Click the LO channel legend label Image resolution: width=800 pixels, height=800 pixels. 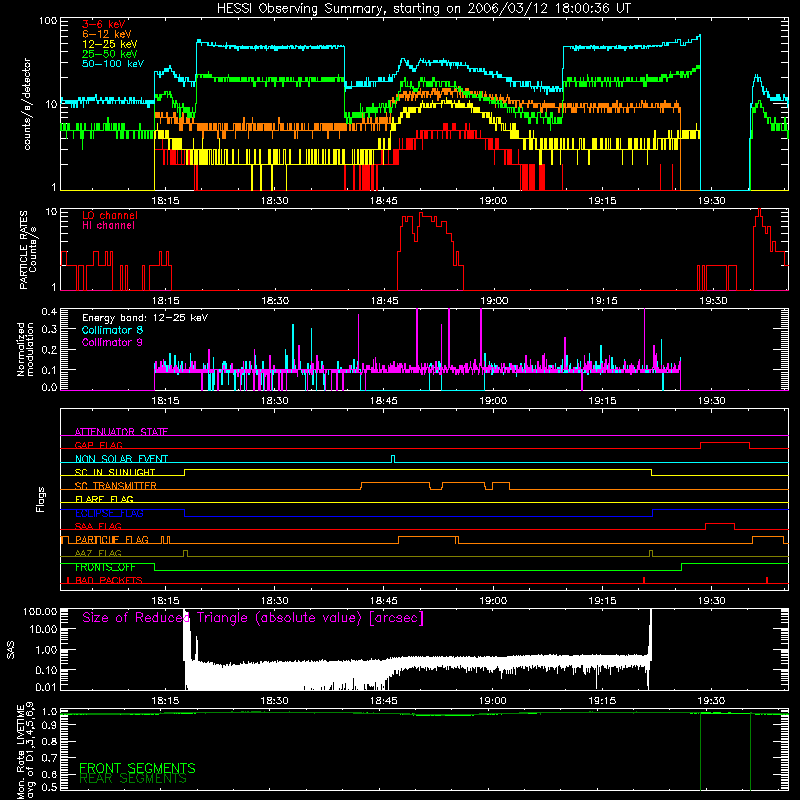click(x=110, y=215)
